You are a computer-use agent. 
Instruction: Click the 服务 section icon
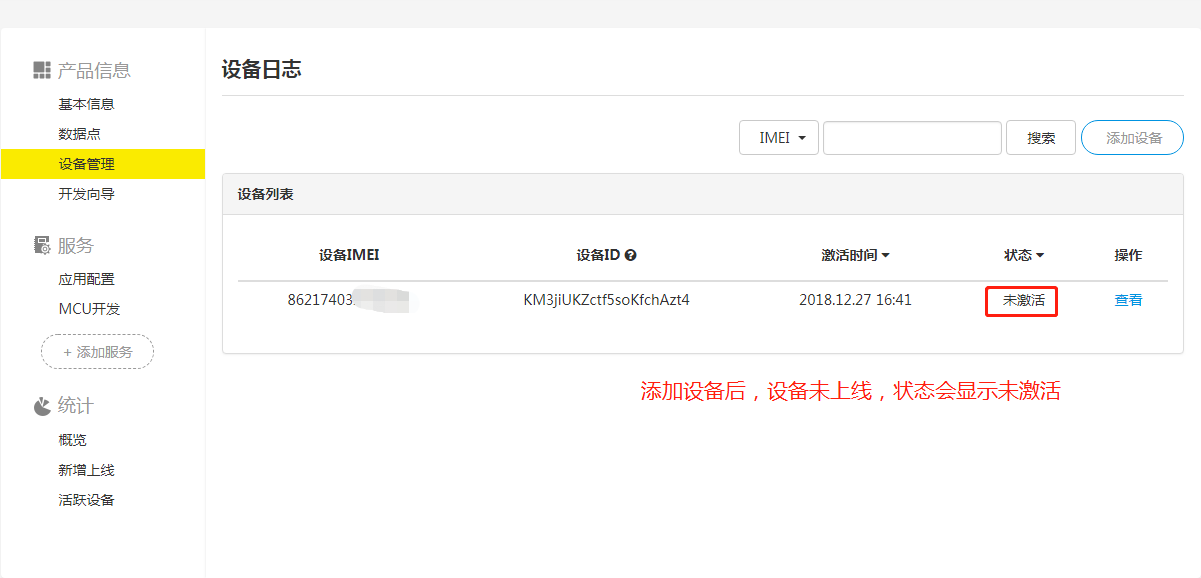41,246
